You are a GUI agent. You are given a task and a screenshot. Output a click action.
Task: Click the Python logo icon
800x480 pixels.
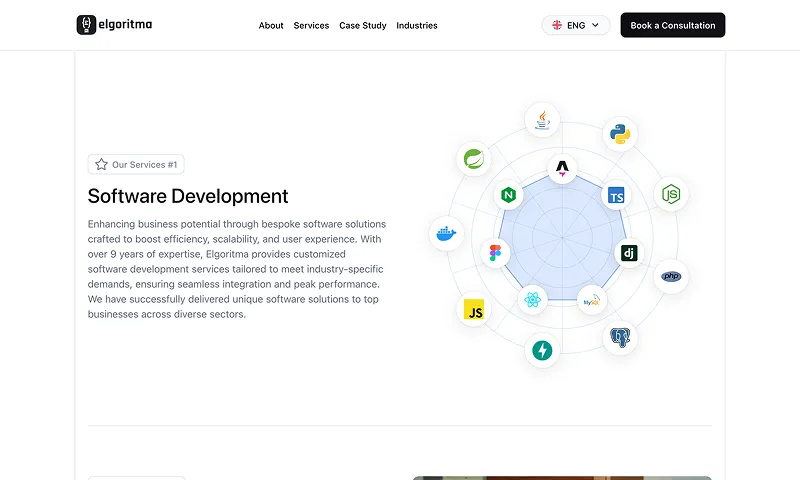coord(620,134)
